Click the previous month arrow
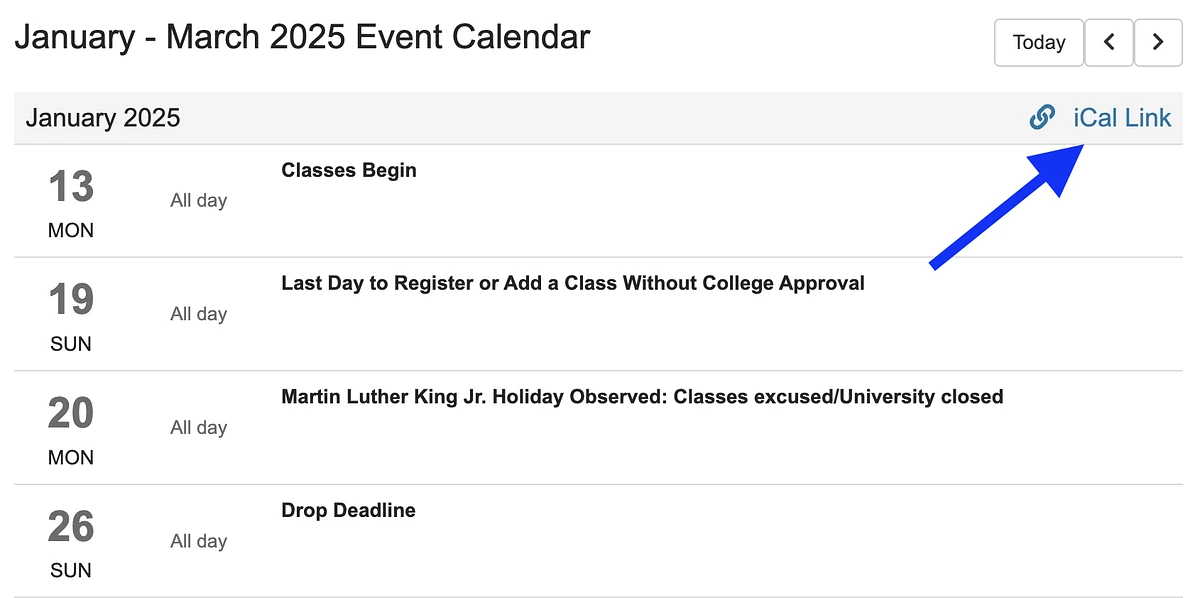The height and width of the screenshot is (598, 1200). (x=1109, y=42)
